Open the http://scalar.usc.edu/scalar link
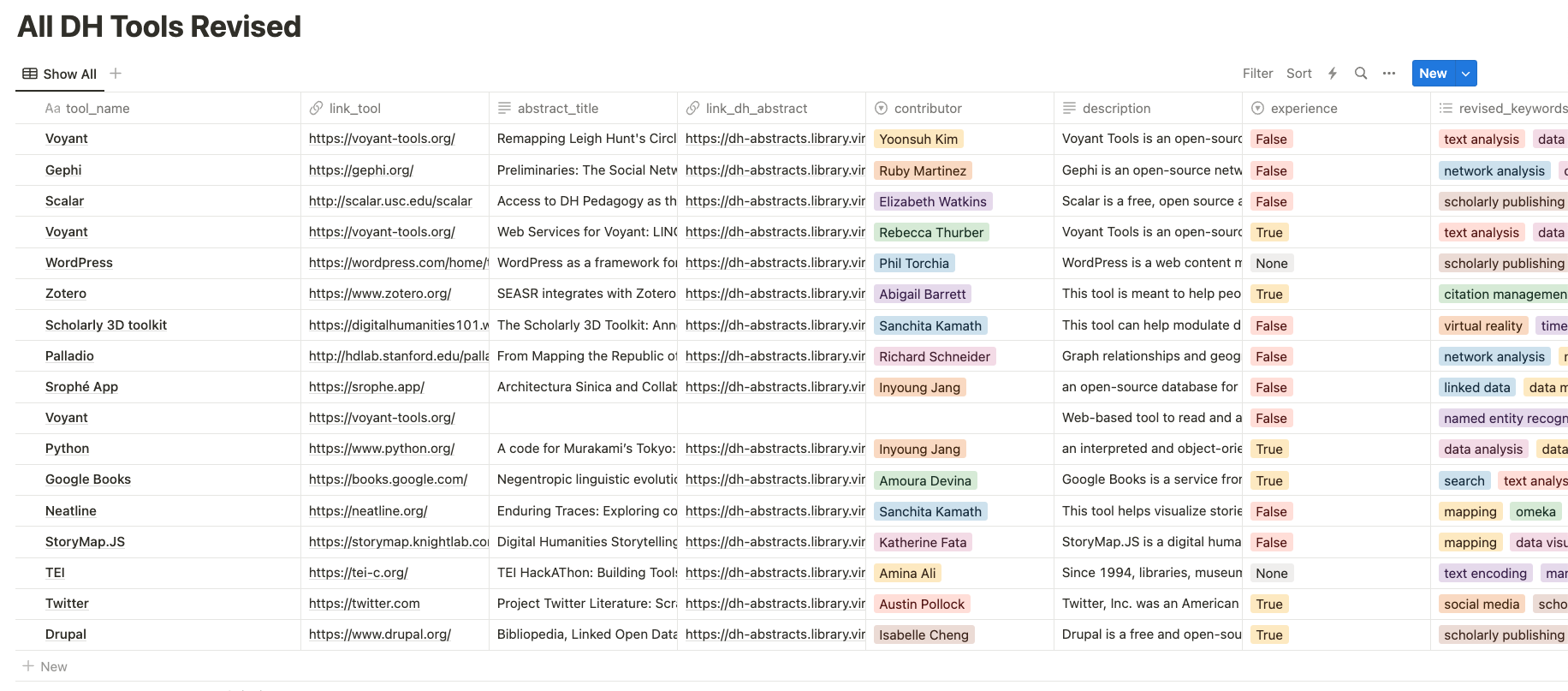 coord(390,201)
